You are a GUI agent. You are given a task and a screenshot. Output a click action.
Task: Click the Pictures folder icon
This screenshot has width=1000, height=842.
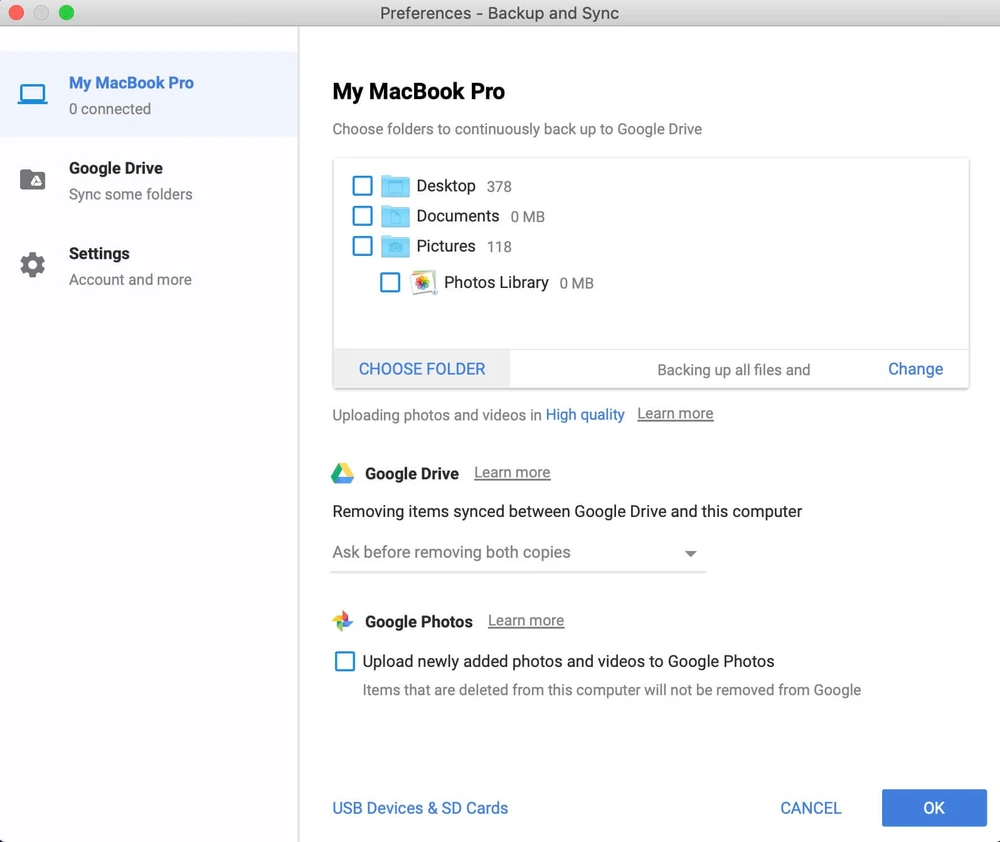point(396,246)
